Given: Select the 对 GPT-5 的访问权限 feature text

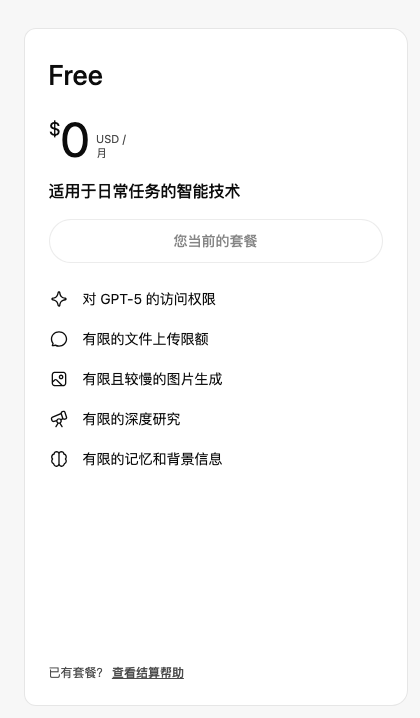Looking at the screenshot, I should (149, 299).
